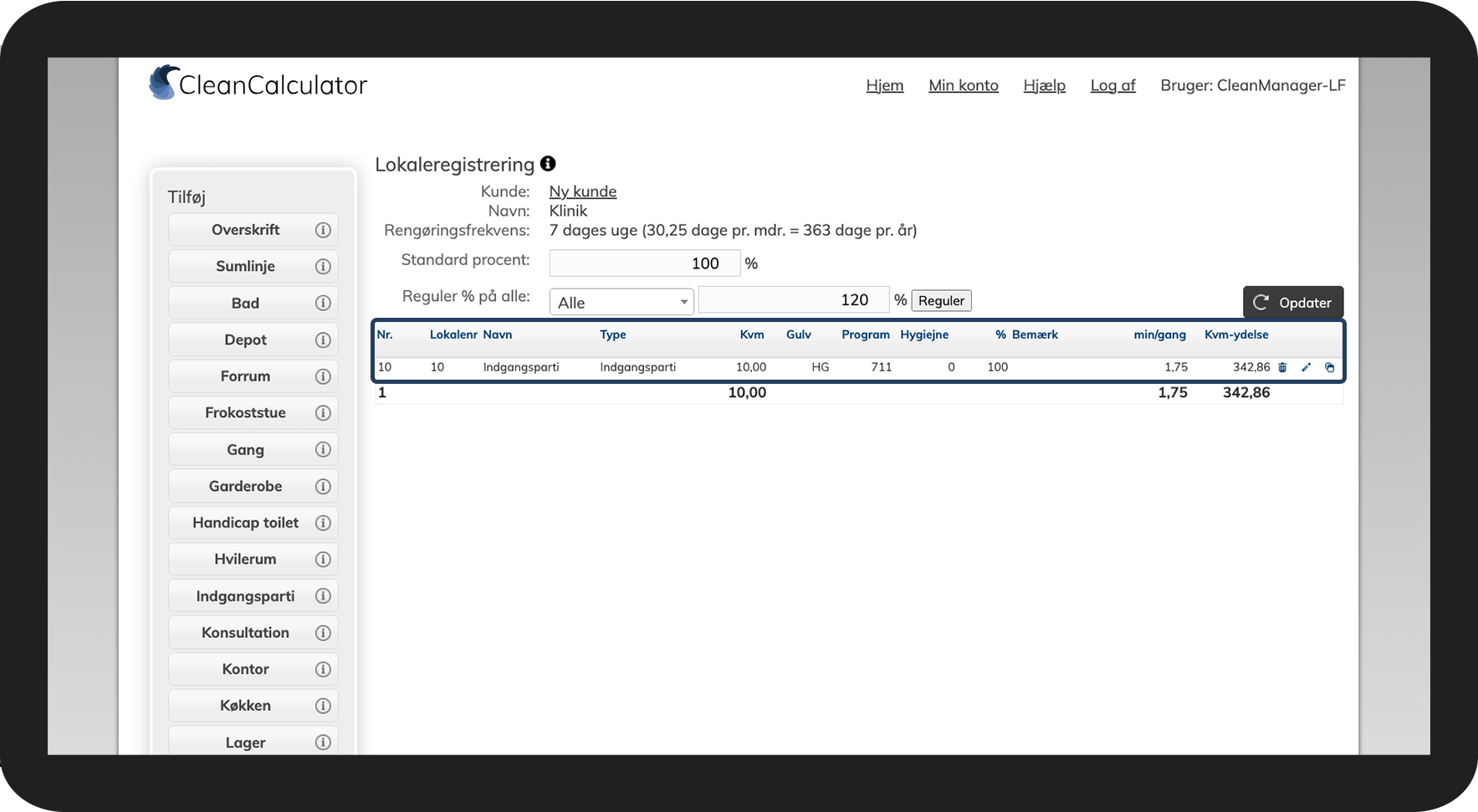Click the info icon next to Forrum
The height and width of the screenshot is (812, 1478).
323,376
